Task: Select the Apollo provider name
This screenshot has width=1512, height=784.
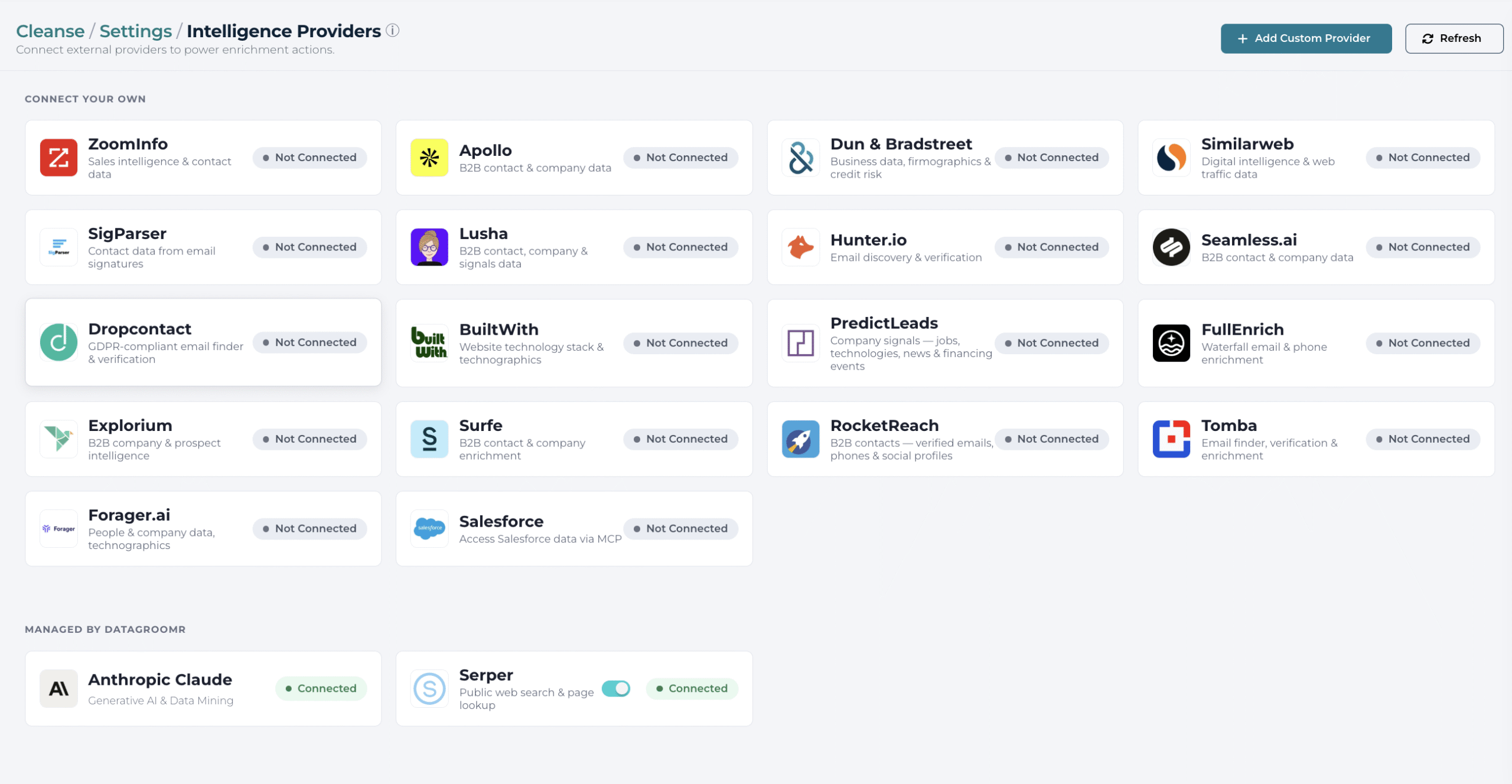Action: pos(485,151)
